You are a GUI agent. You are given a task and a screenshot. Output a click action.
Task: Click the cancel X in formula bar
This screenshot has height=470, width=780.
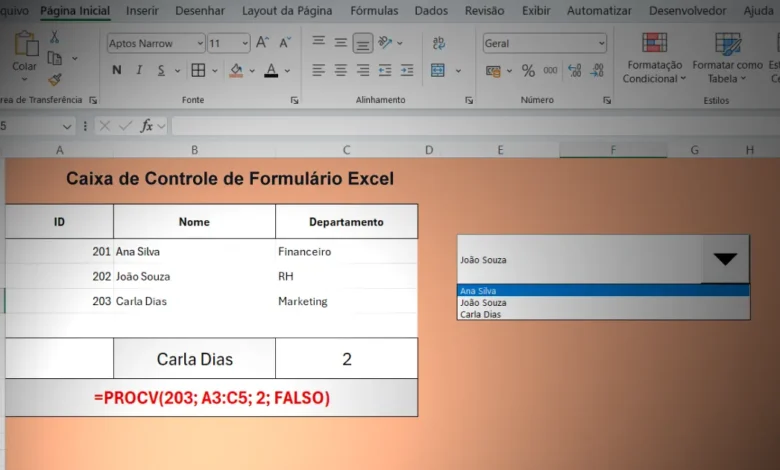[104, 126]
